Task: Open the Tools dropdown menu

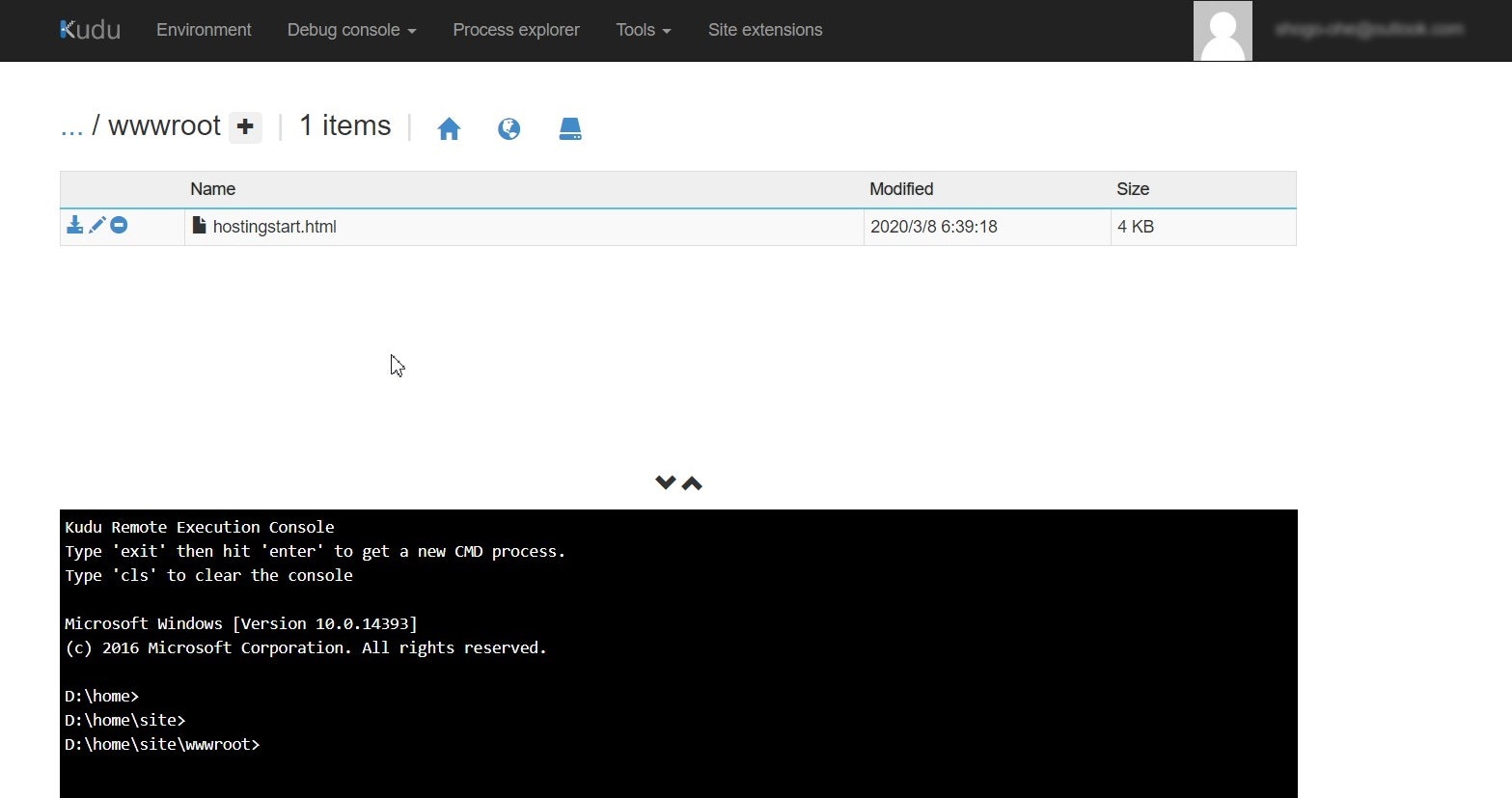Action: (642, 30)
